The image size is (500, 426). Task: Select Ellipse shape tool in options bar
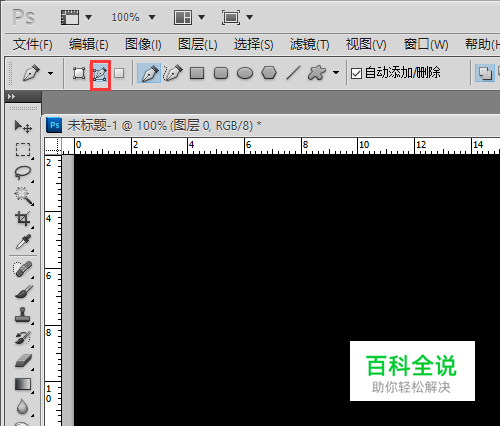245,73
